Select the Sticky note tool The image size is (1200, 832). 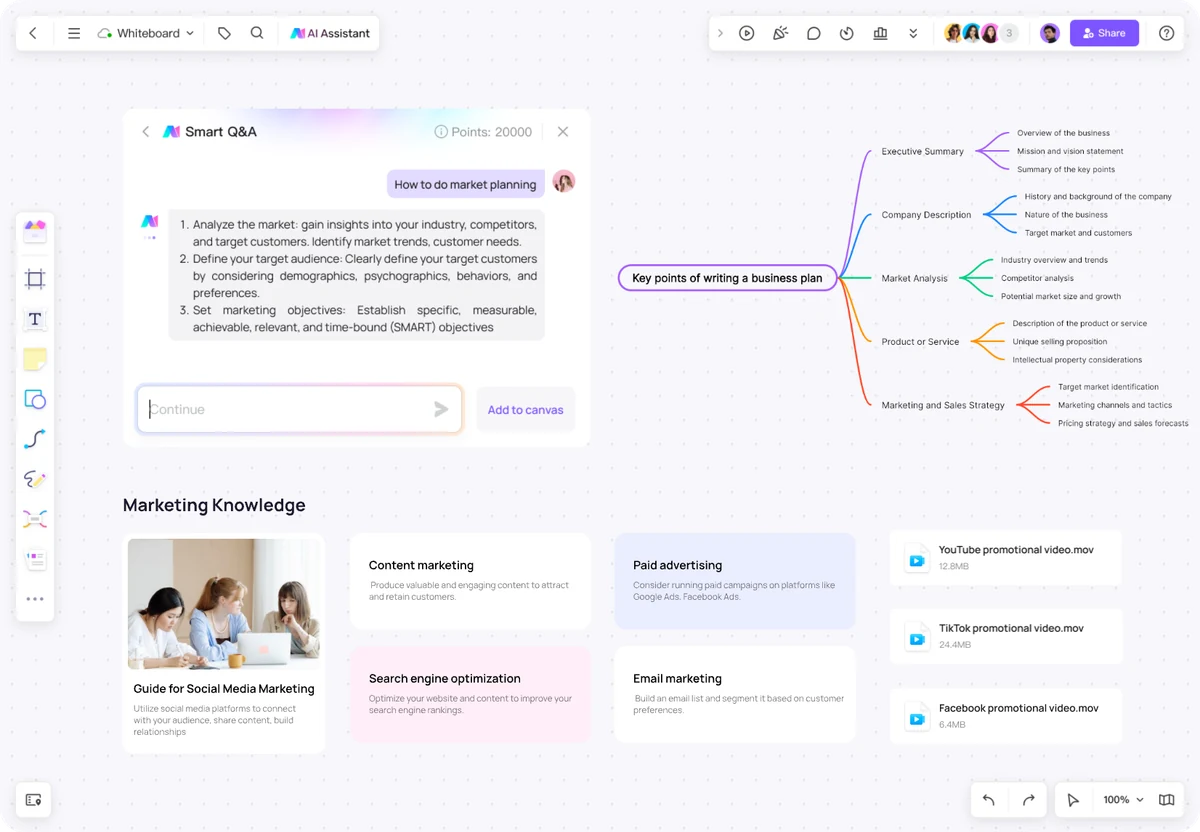[35, 359]
